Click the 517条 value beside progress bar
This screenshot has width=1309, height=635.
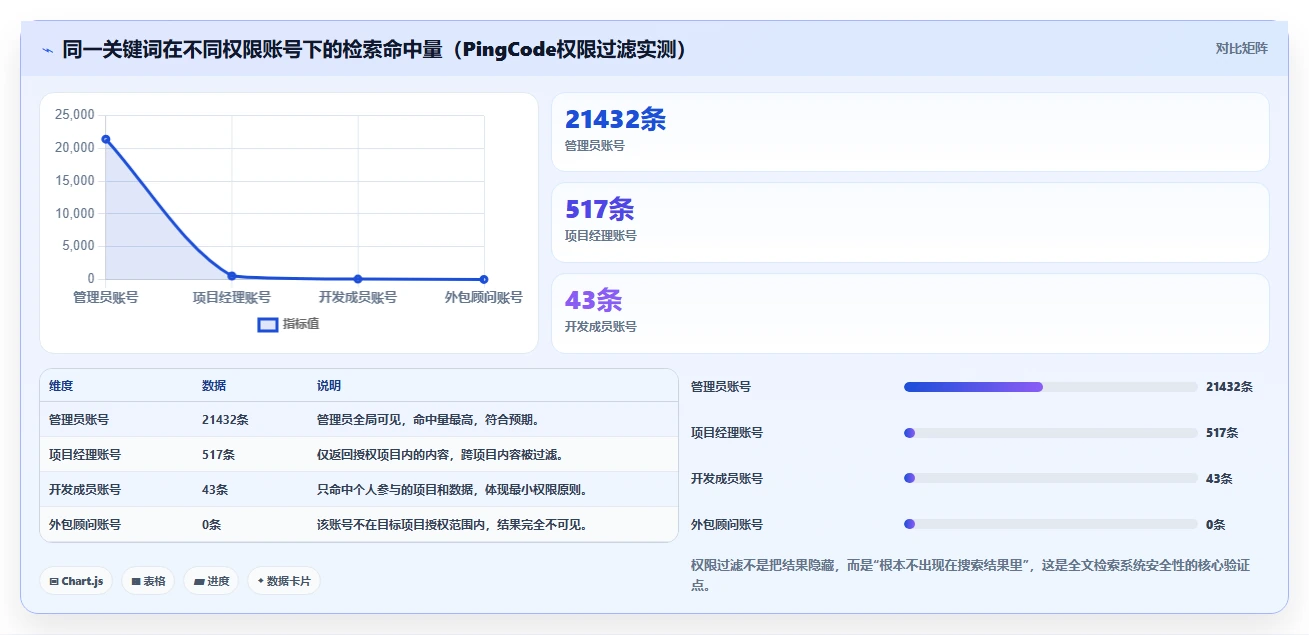point(1222,433)
